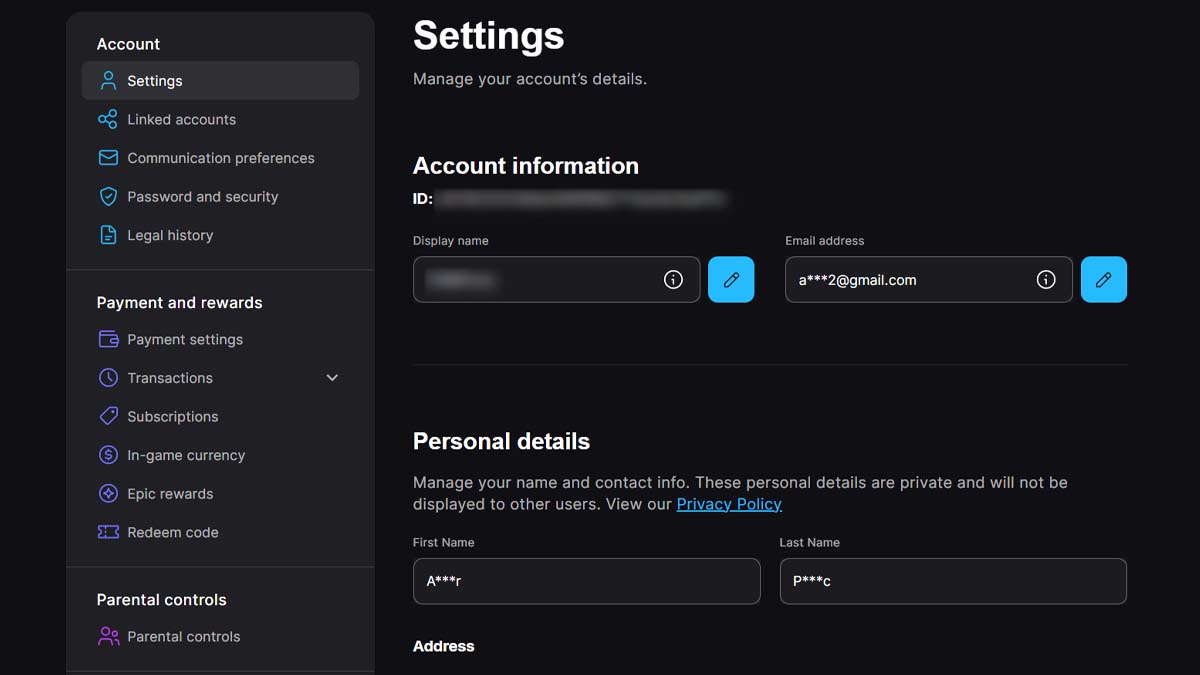Click the Address label
The image size is (1200, 675).
[444, 646]
